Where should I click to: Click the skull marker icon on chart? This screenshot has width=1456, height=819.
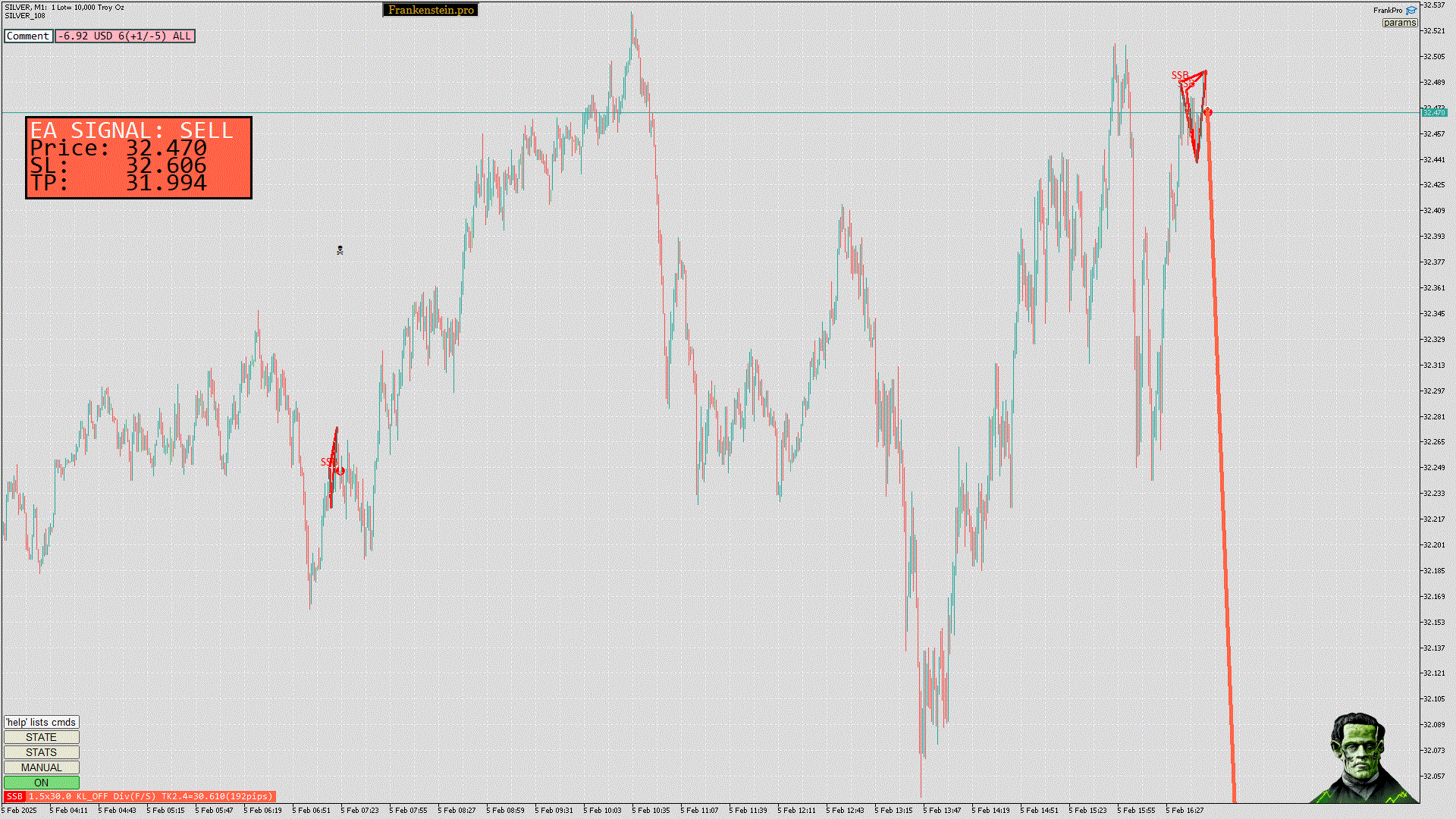340,250
